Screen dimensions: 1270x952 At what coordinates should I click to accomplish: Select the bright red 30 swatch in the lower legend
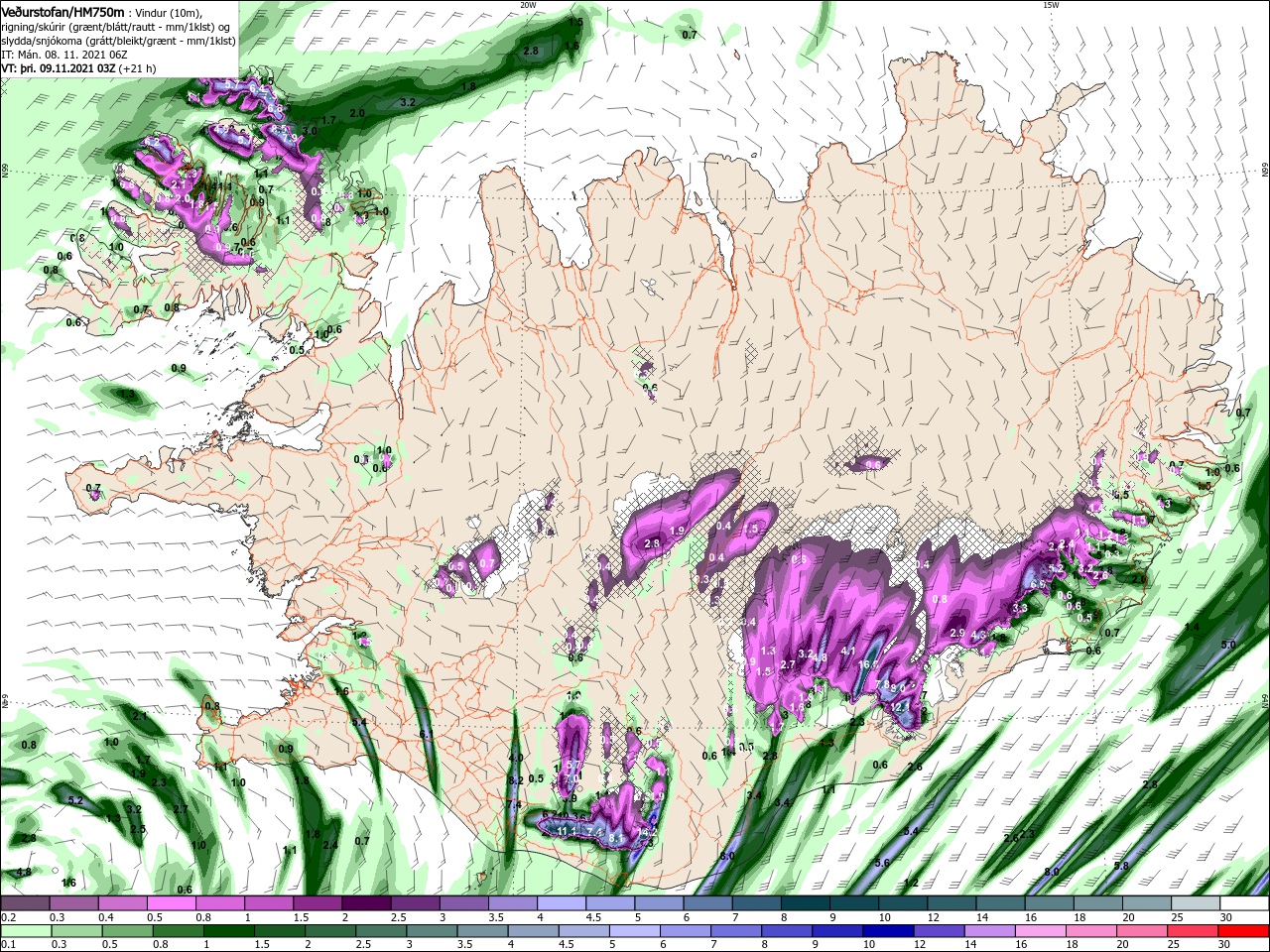click(1245, 931)
